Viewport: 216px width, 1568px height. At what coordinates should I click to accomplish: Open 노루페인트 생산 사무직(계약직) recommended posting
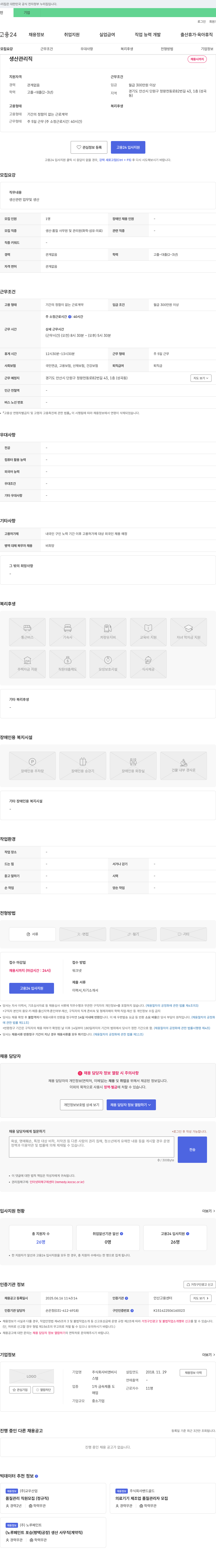44,1533
